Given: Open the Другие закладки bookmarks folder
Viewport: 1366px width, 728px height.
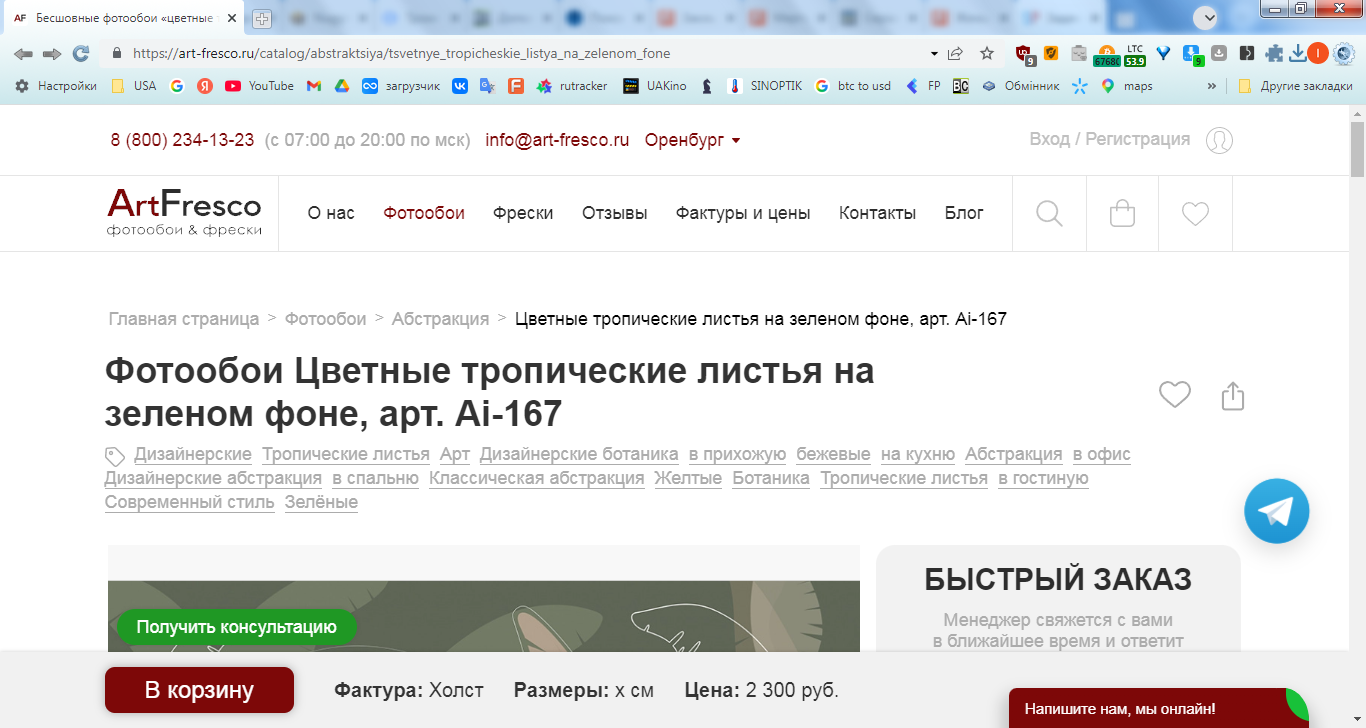Looking at the screenshot, I should click(1295, 86).
